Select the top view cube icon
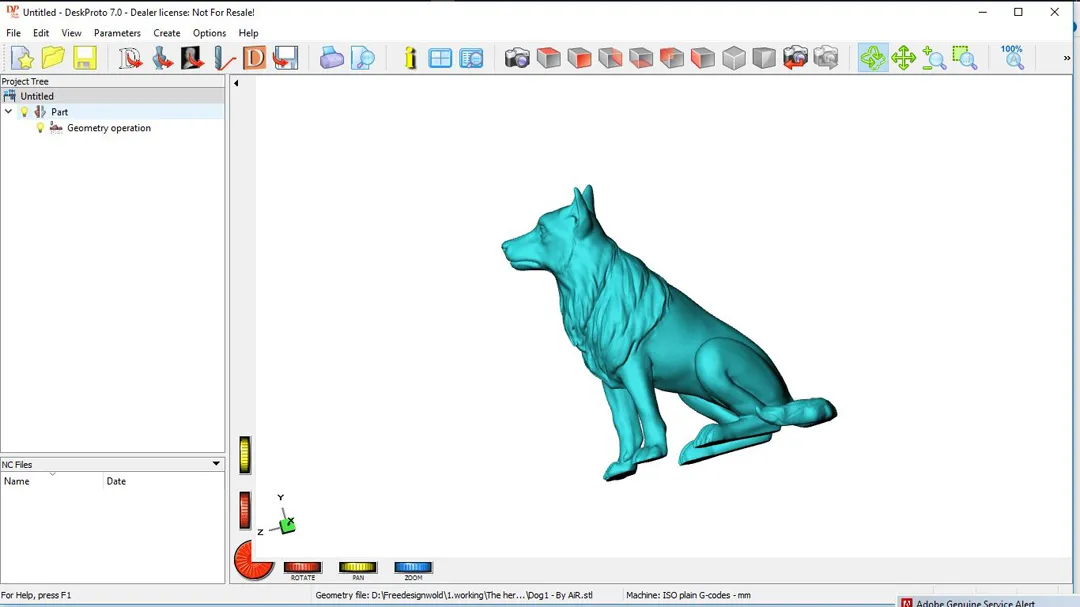The height and width of the screenshot is (607, 1080). (x=548, y=58)
